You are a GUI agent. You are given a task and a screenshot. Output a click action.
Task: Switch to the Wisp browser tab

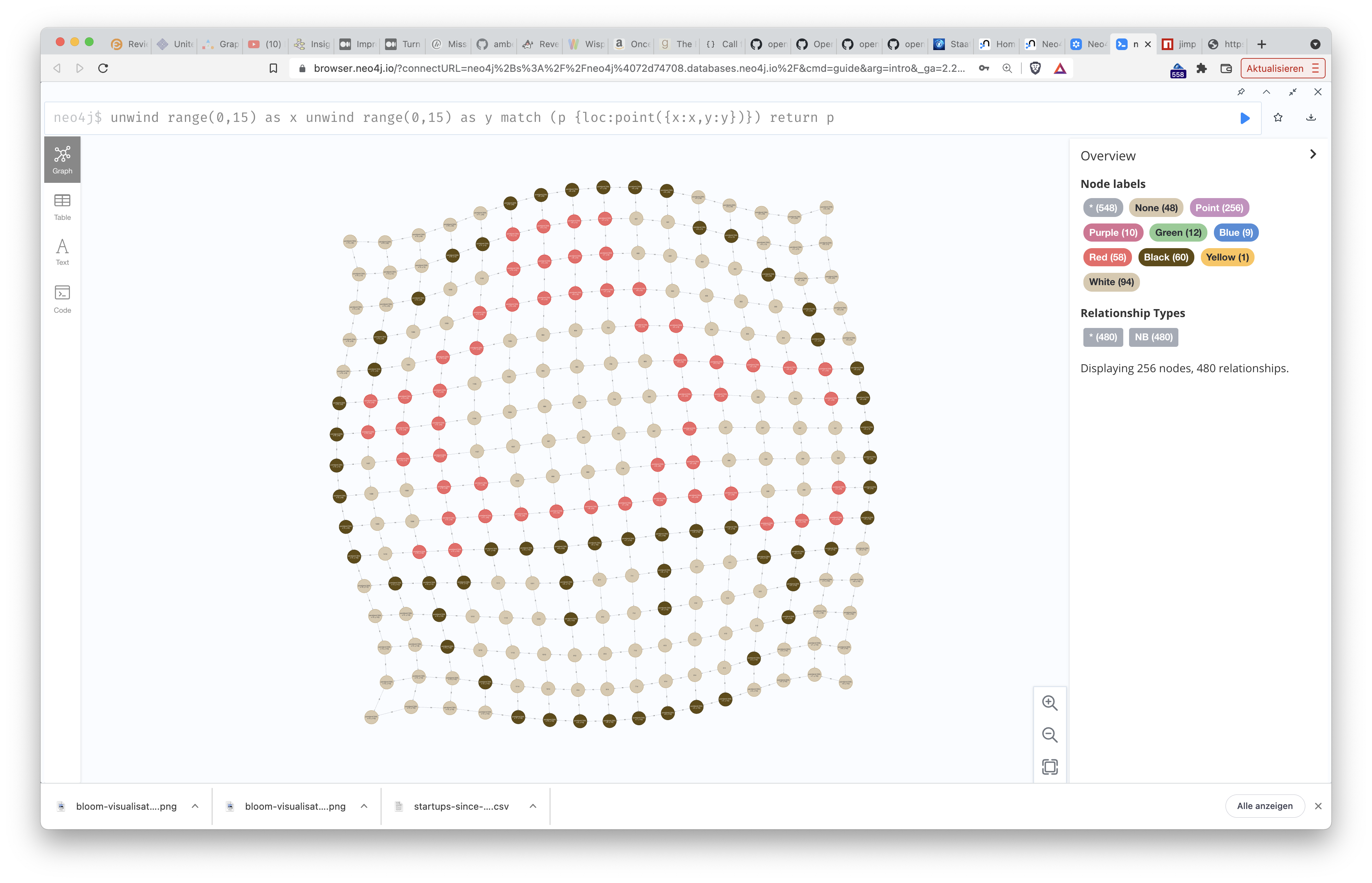click(585, 44)
